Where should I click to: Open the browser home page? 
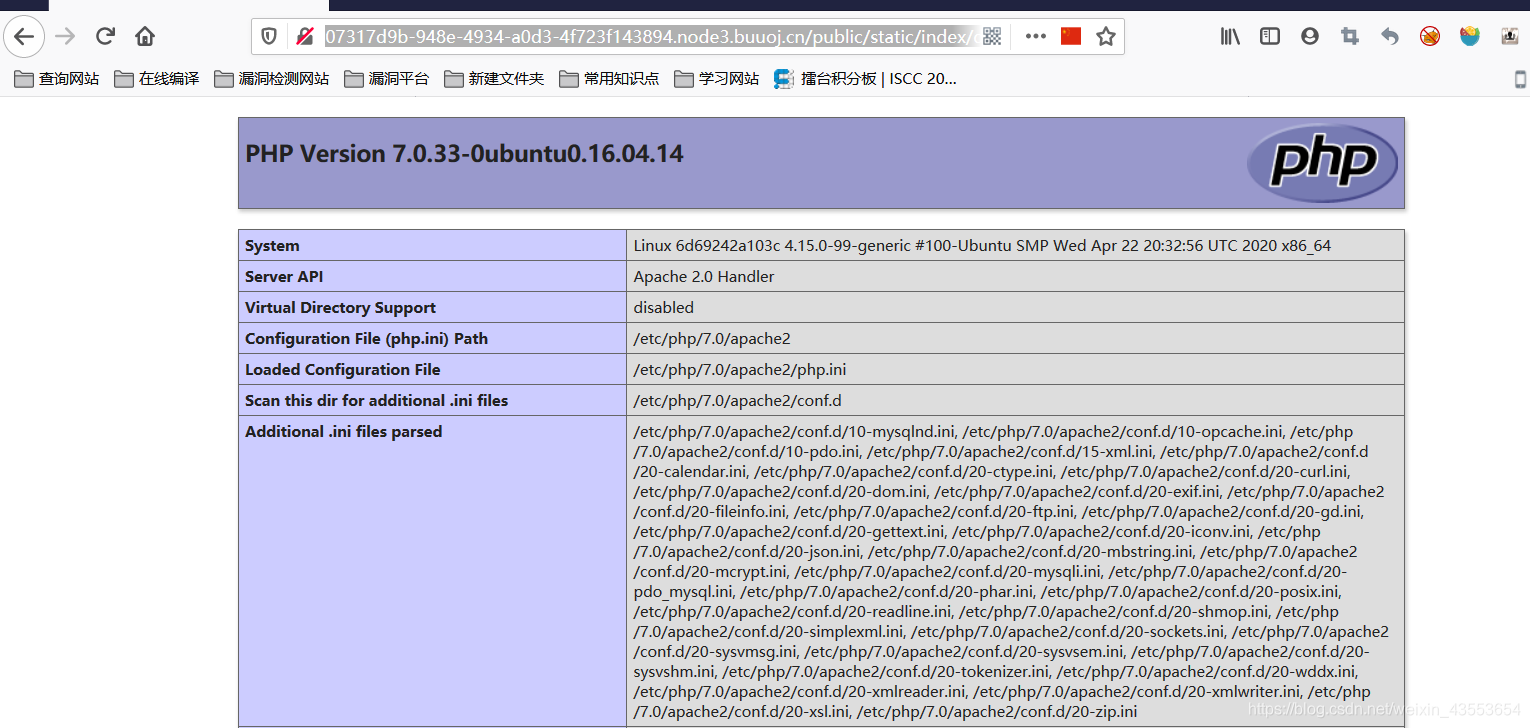(x=145, y=37)
